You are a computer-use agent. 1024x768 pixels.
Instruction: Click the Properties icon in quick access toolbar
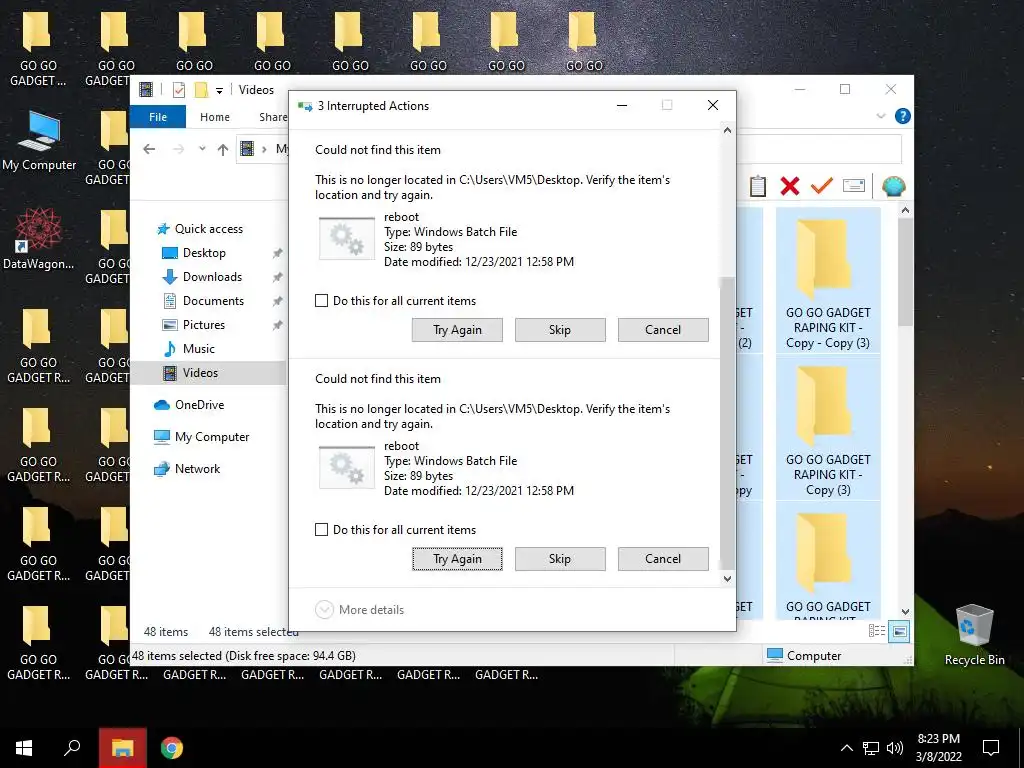(178, 89)
